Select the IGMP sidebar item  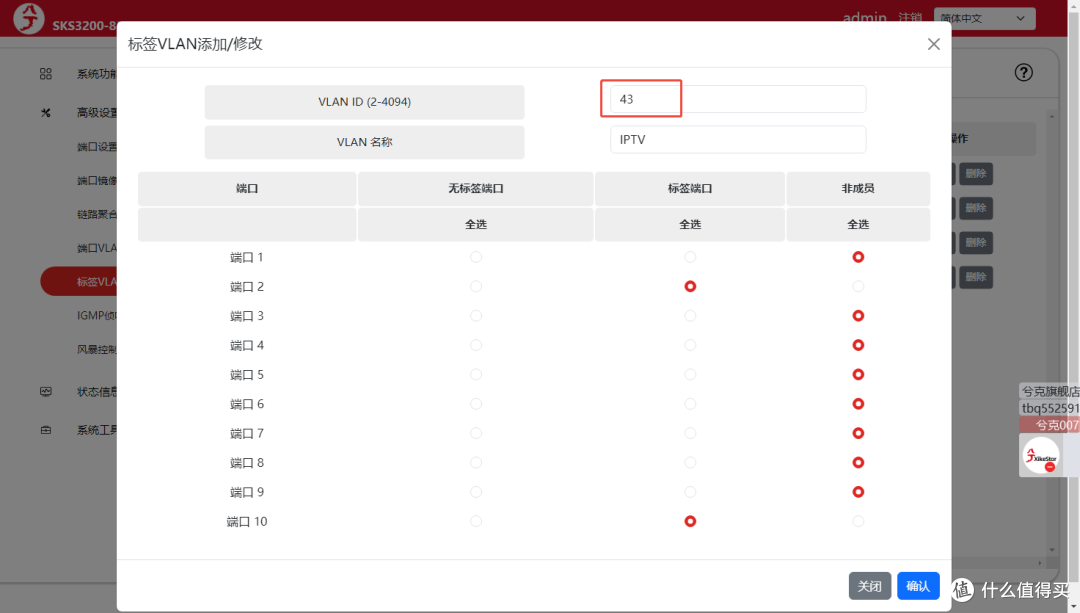pyautogui.click(x=96, y=315)
